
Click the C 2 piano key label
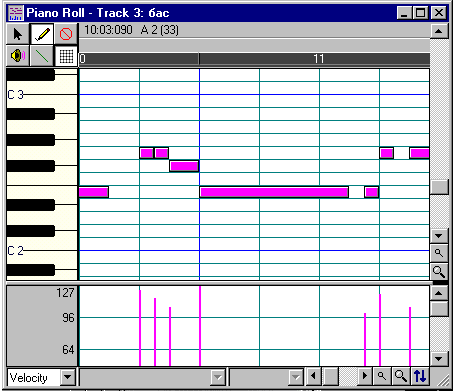(x=16, y=250)
